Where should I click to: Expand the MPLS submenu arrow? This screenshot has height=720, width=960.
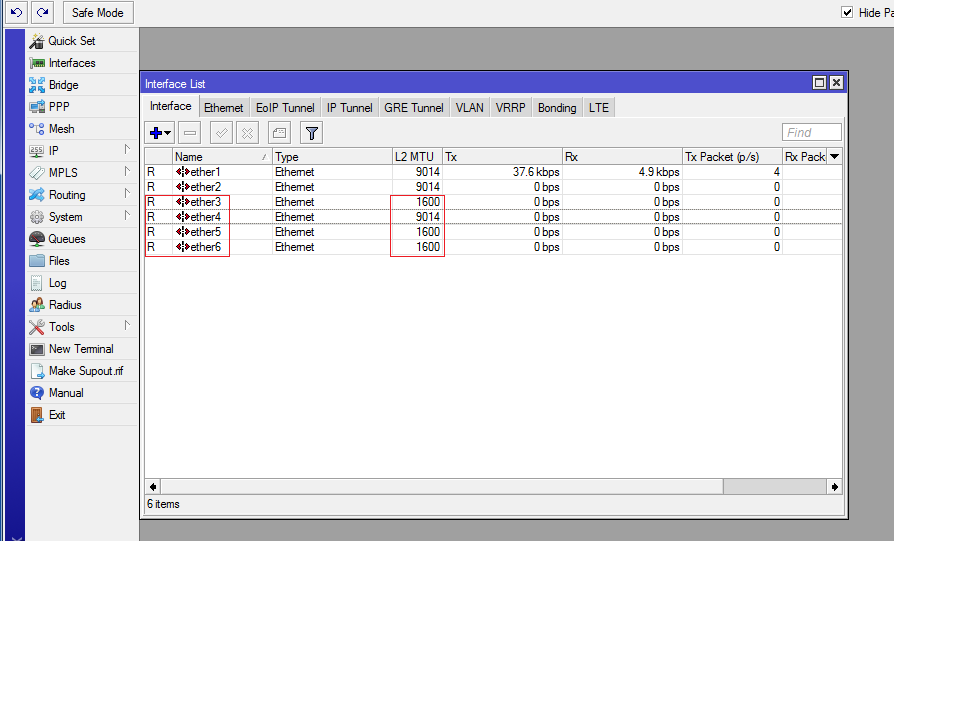(127, 171)
